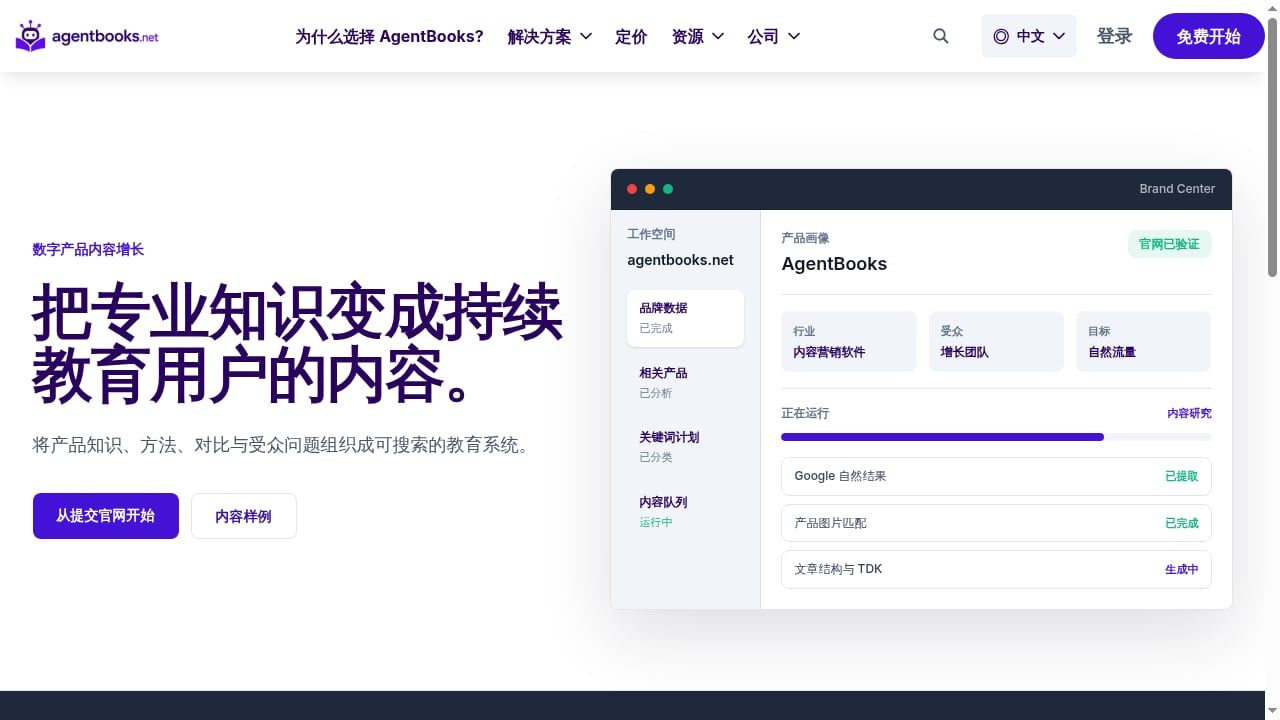Click the 产品图片匹配 row
Viewport: 1280px width, 720px height.
(x=996, y=523)
